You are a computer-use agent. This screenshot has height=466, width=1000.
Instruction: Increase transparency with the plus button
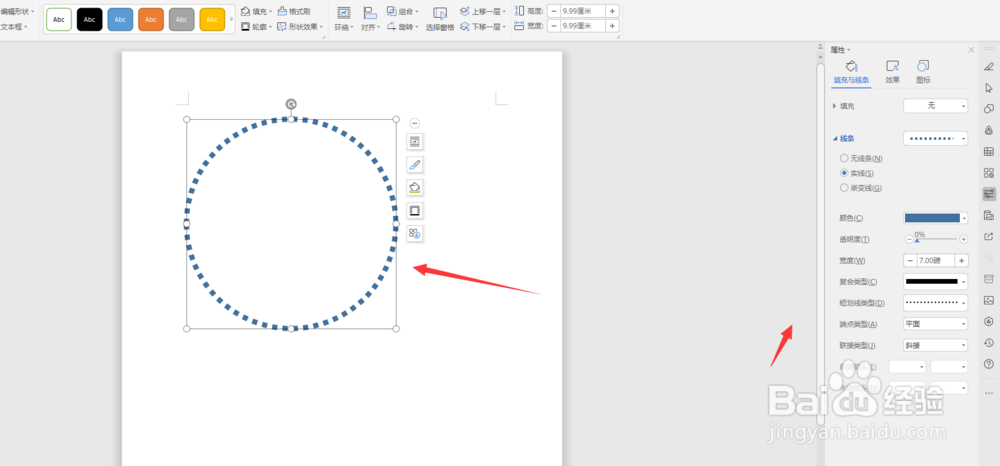coord(963,239)
